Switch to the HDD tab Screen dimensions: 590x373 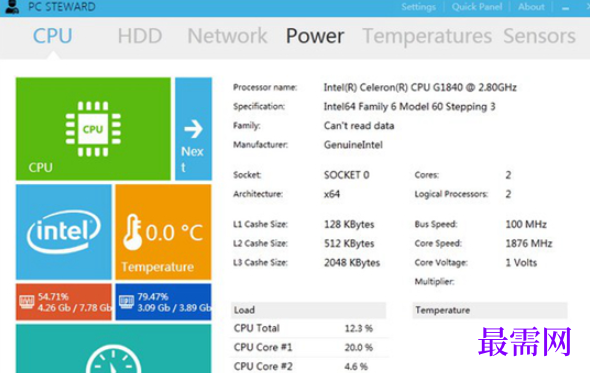[140, 36]
